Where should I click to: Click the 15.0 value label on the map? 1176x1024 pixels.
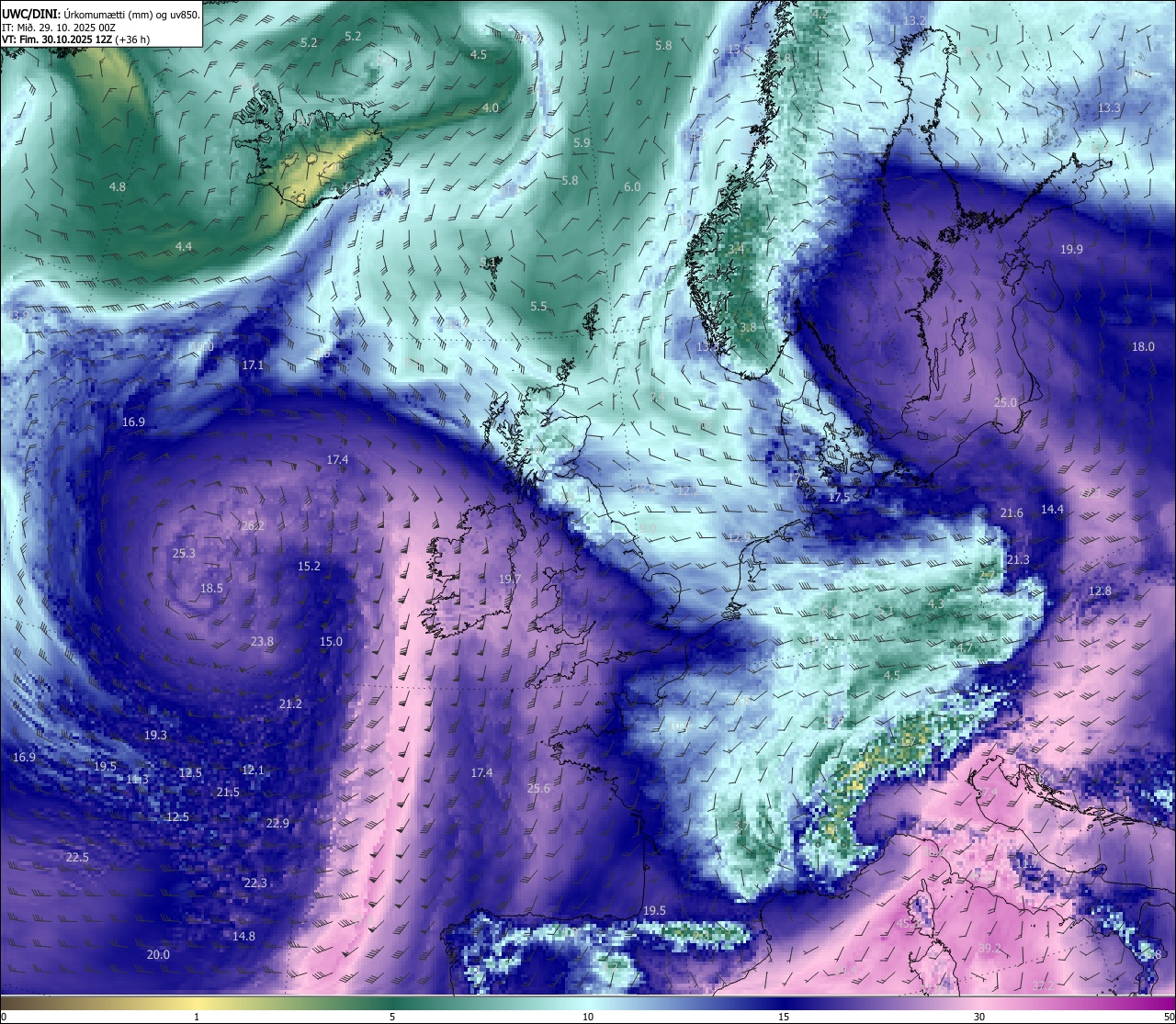331,641
